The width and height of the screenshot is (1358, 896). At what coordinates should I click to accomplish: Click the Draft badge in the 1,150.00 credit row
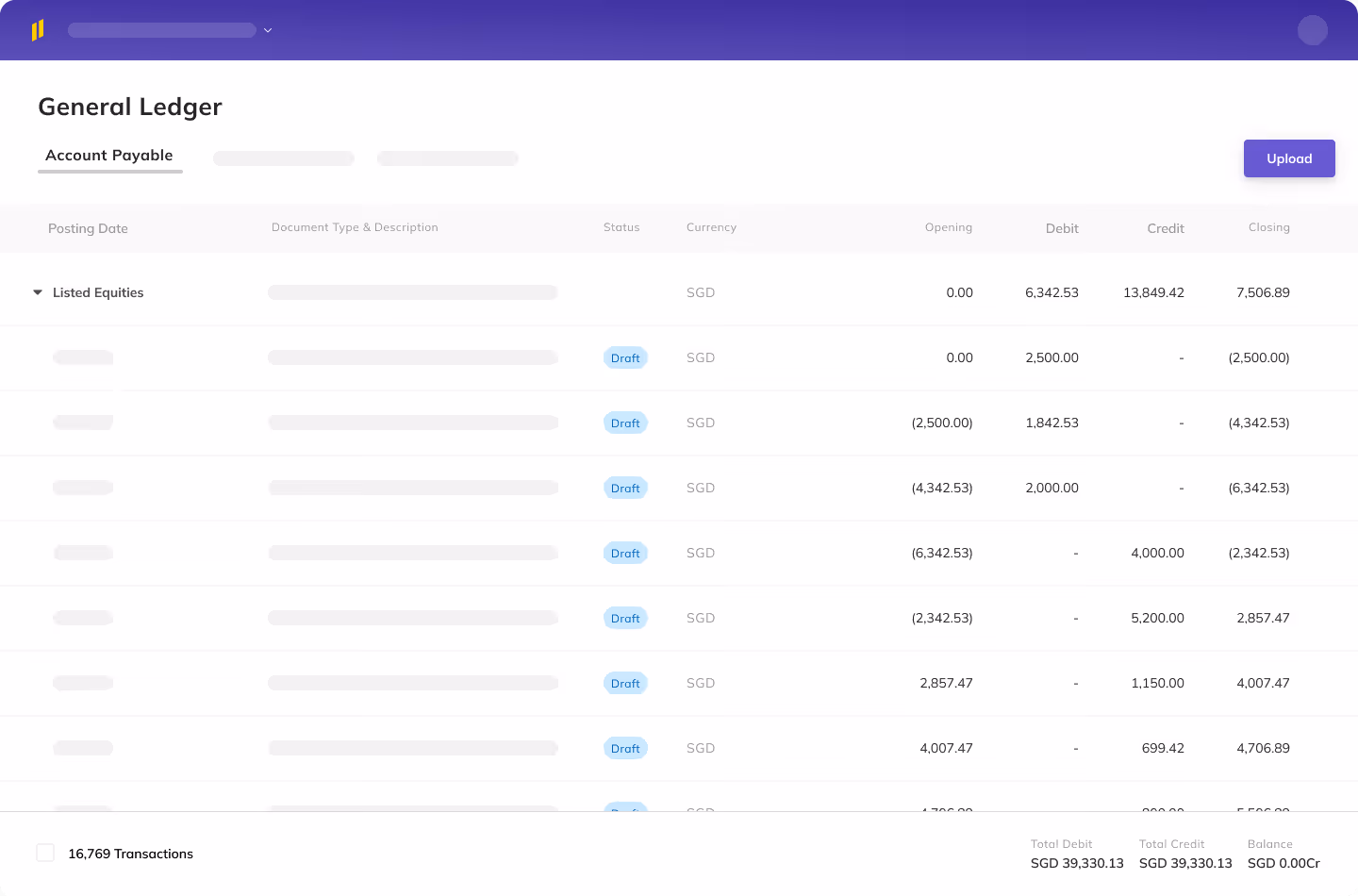tap(625, 683)
